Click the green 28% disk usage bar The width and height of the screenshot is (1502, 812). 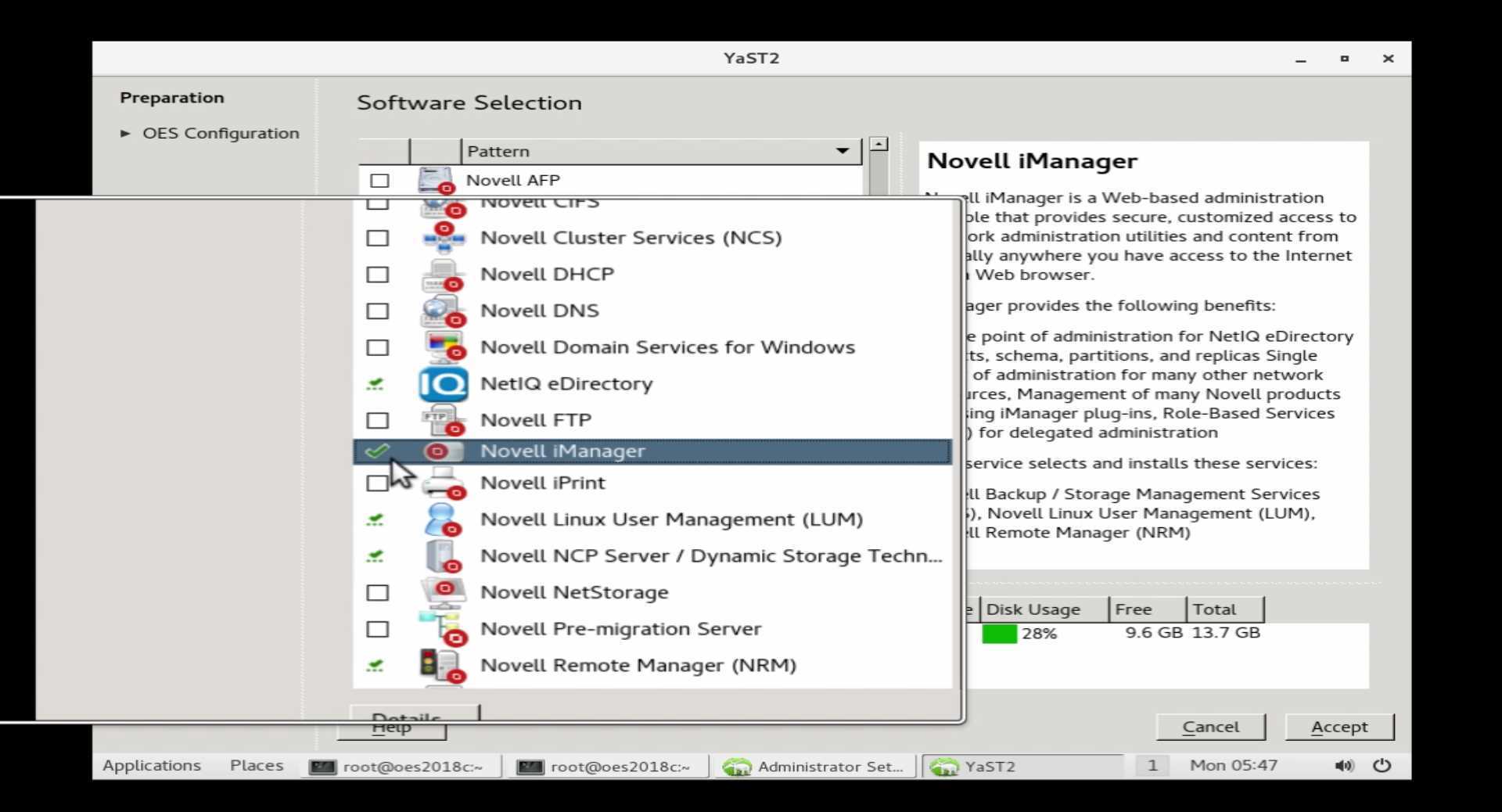pyautogui.click(x=999, y=634)
